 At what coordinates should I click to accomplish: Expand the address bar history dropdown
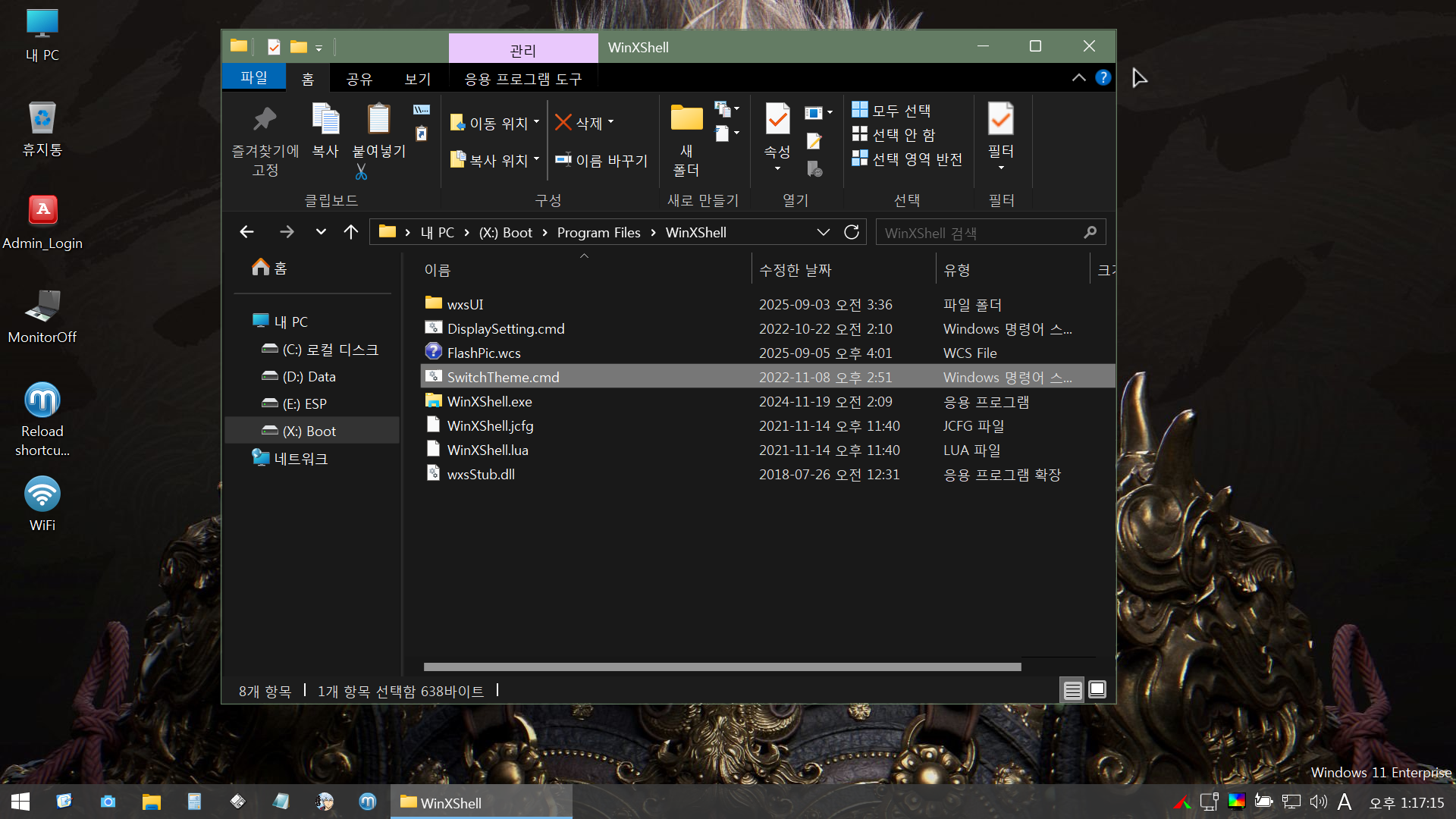[823, 232]
